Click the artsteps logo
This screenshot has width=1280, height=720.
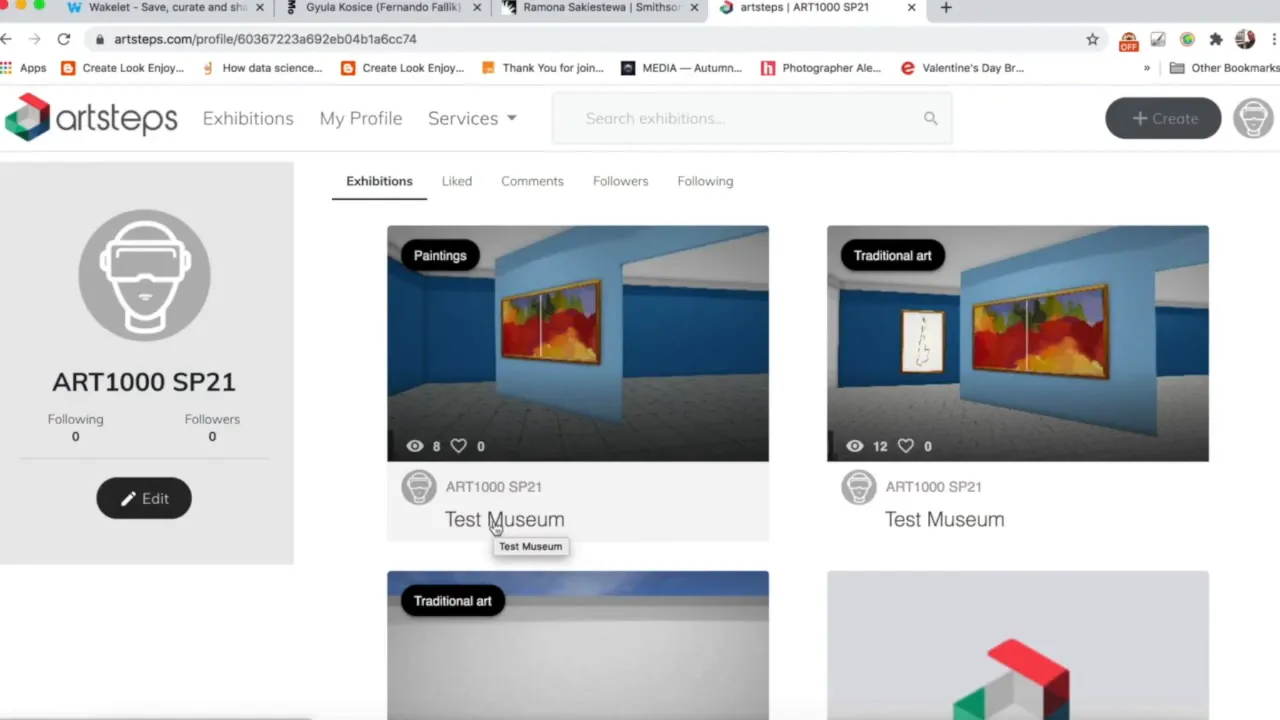(x=91, y=118)
